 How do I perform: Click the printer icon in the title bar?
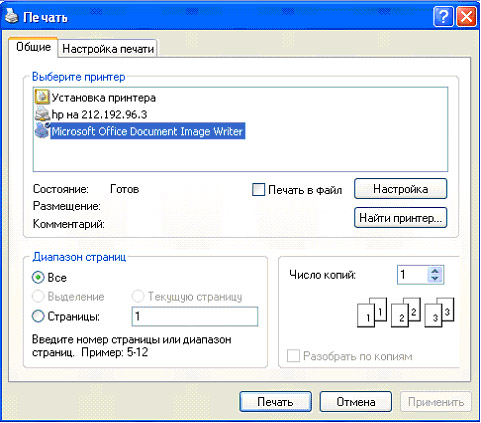tap(11, 16)
